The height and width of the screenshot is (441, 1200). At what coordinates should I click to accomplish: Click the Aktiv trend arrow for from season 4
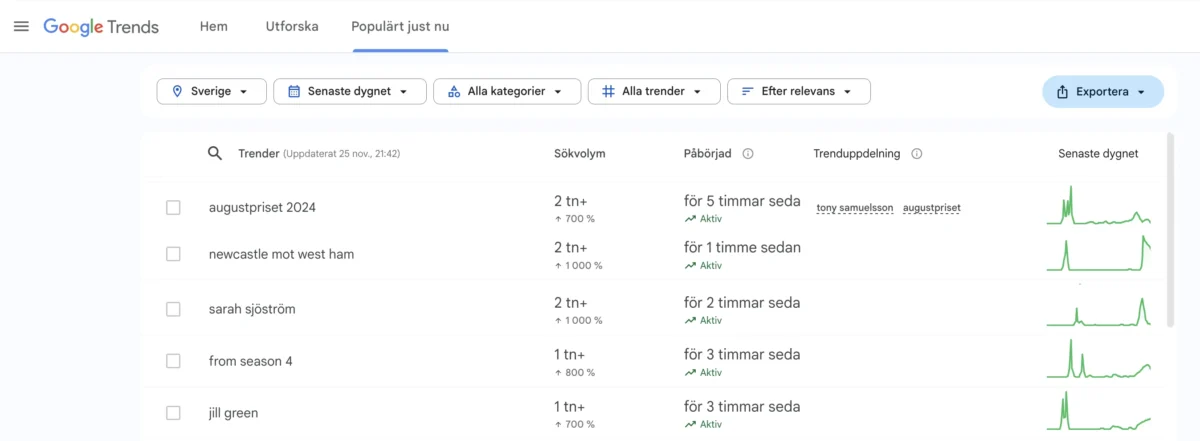click(x=690, y=373)
